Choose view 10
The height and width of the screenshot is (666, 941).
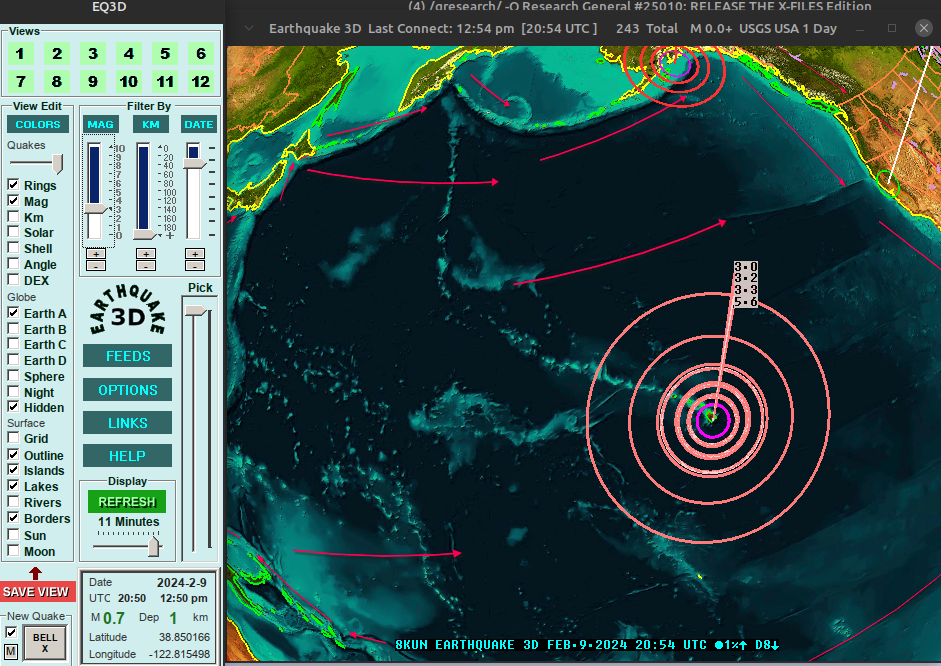pos(129,82)
